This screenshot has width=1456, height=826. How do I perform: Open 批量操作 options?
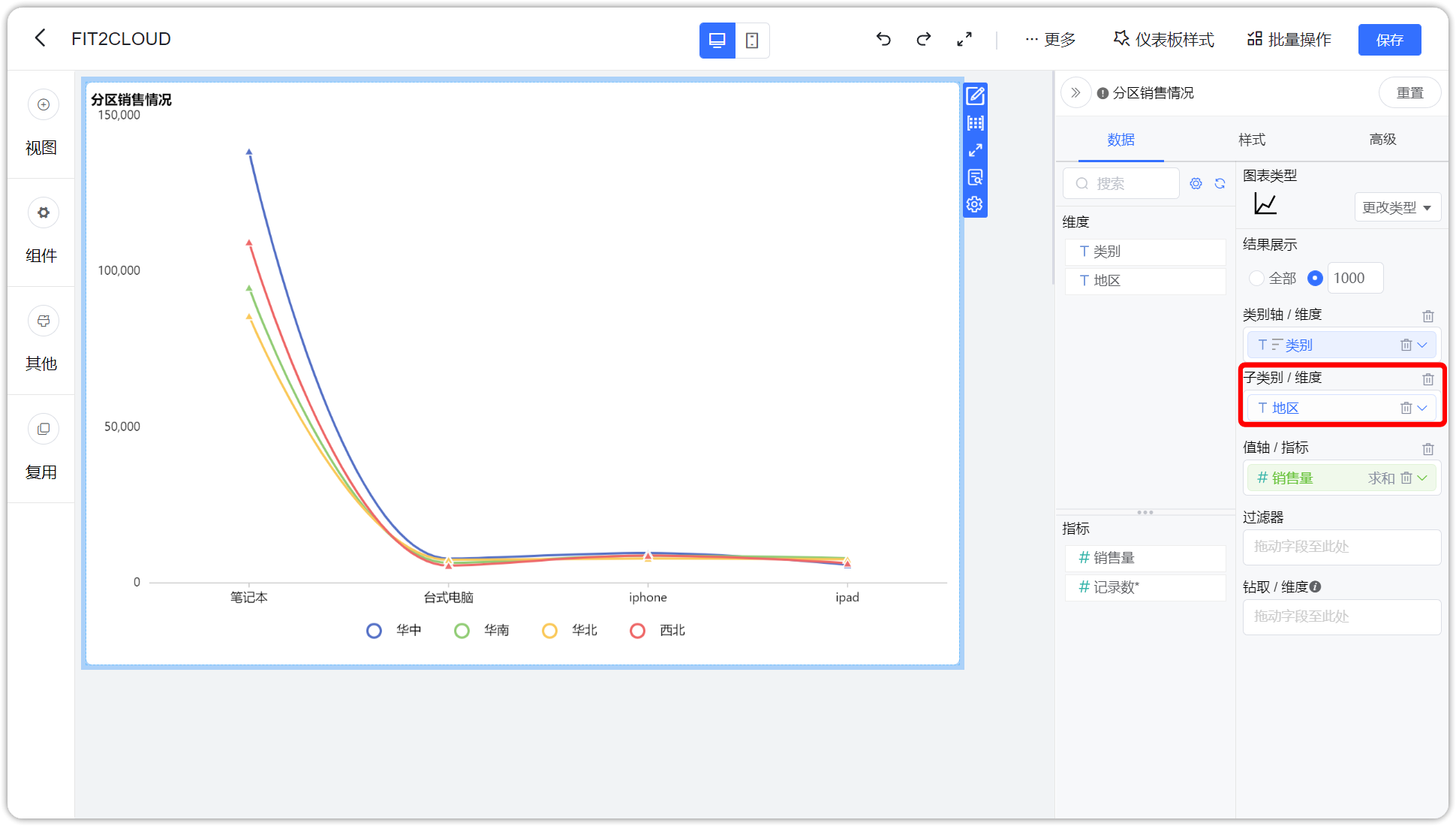pyautogui.click(x=1289, y=40)
